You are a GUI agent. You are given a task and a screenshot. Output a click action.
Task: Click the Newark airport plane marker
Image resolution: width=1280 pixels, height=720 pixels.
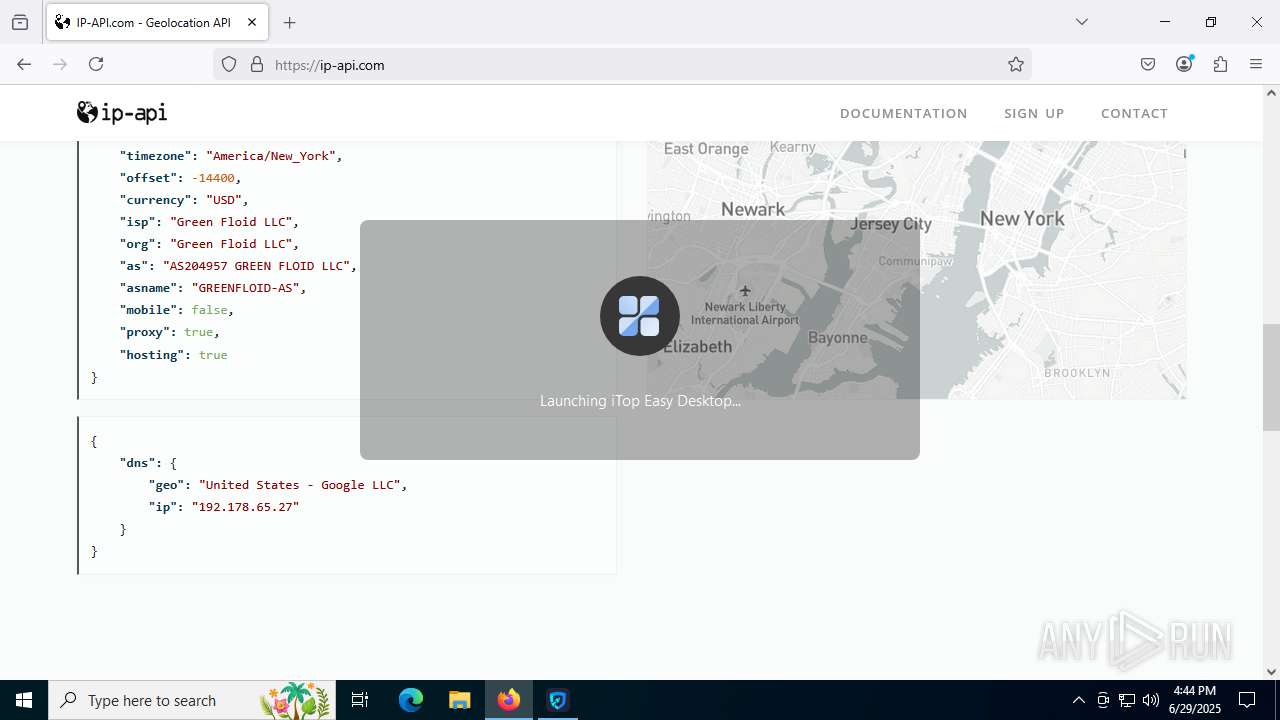(x=744, y=291)
